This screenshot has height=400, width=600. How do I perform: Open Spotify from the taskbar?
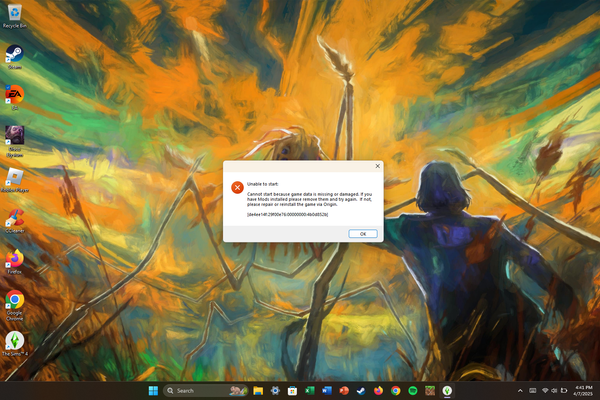coord(413,390)
